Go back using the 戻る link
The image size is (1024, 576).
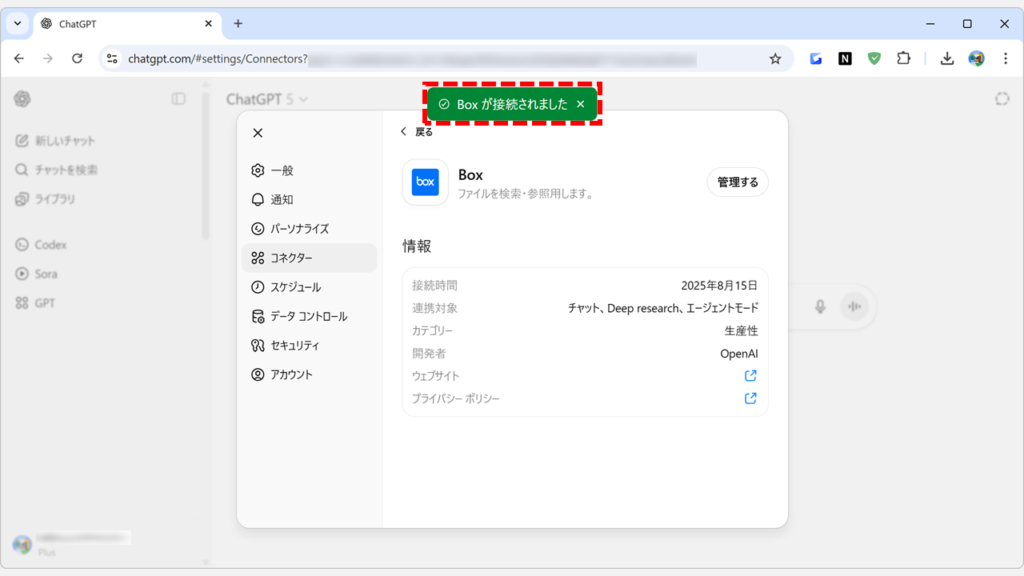click(x=417, y=132)
